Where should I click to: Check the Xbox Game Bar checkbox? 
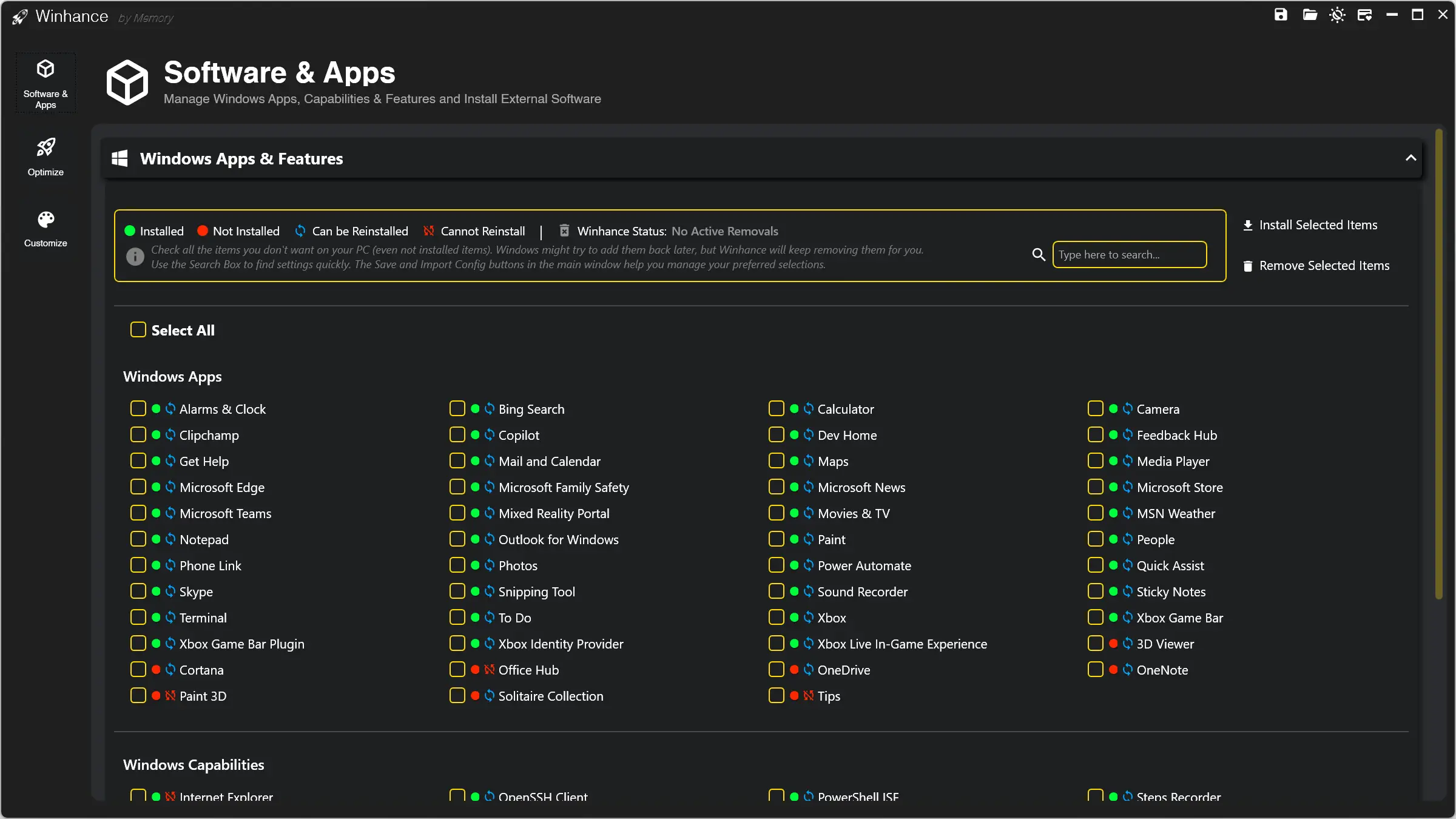[1096, 618]
